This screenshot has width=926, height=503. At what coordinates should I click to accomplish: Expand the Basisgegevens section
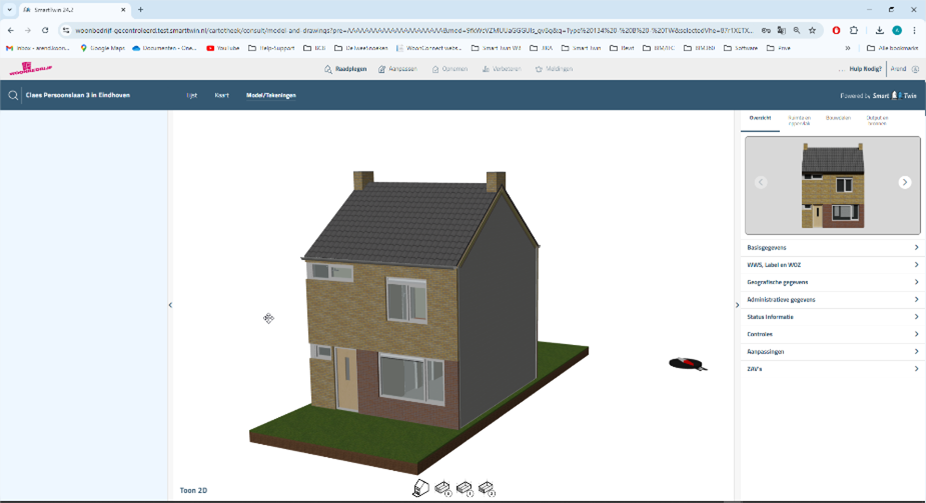click(x=831, y=248)
